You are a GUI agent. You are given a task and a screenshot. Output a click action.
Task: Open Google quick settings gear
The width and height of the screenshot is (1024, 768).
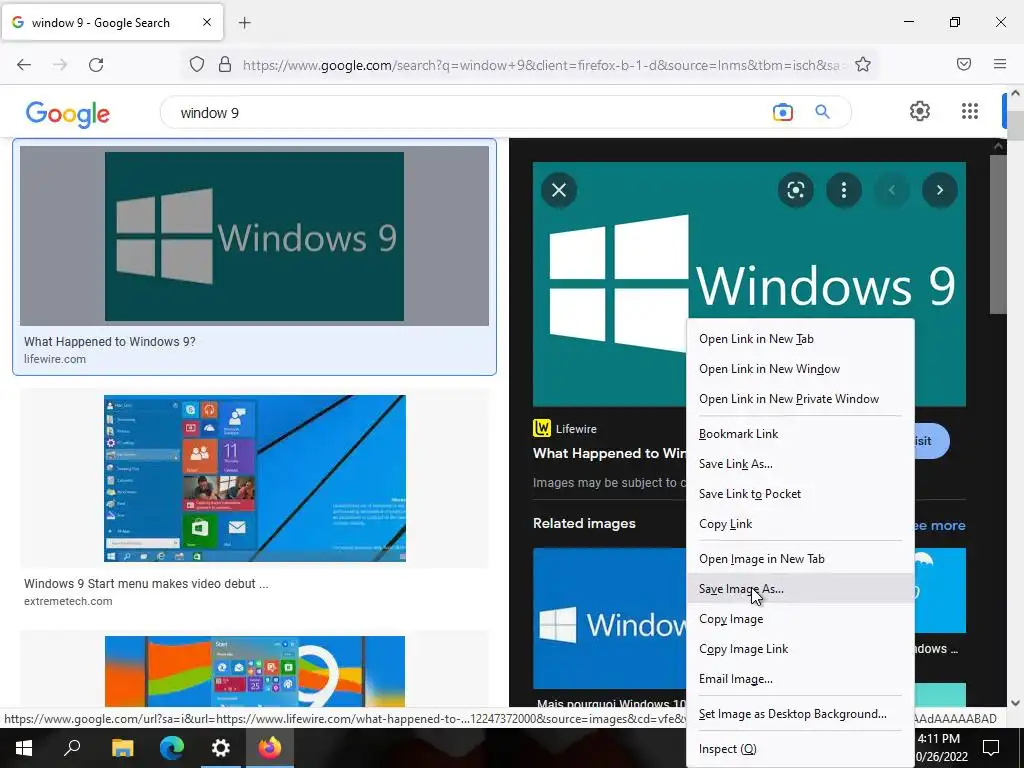click(x=920, y=111)
